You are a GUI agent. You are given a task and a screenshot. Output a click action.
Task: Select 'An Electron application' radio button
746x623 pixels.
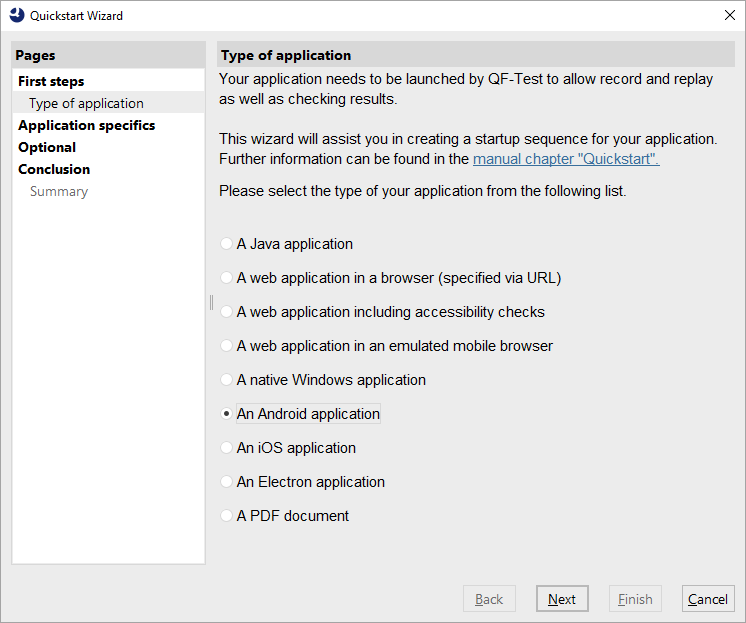pyautogui.click(x=227, y=482)
